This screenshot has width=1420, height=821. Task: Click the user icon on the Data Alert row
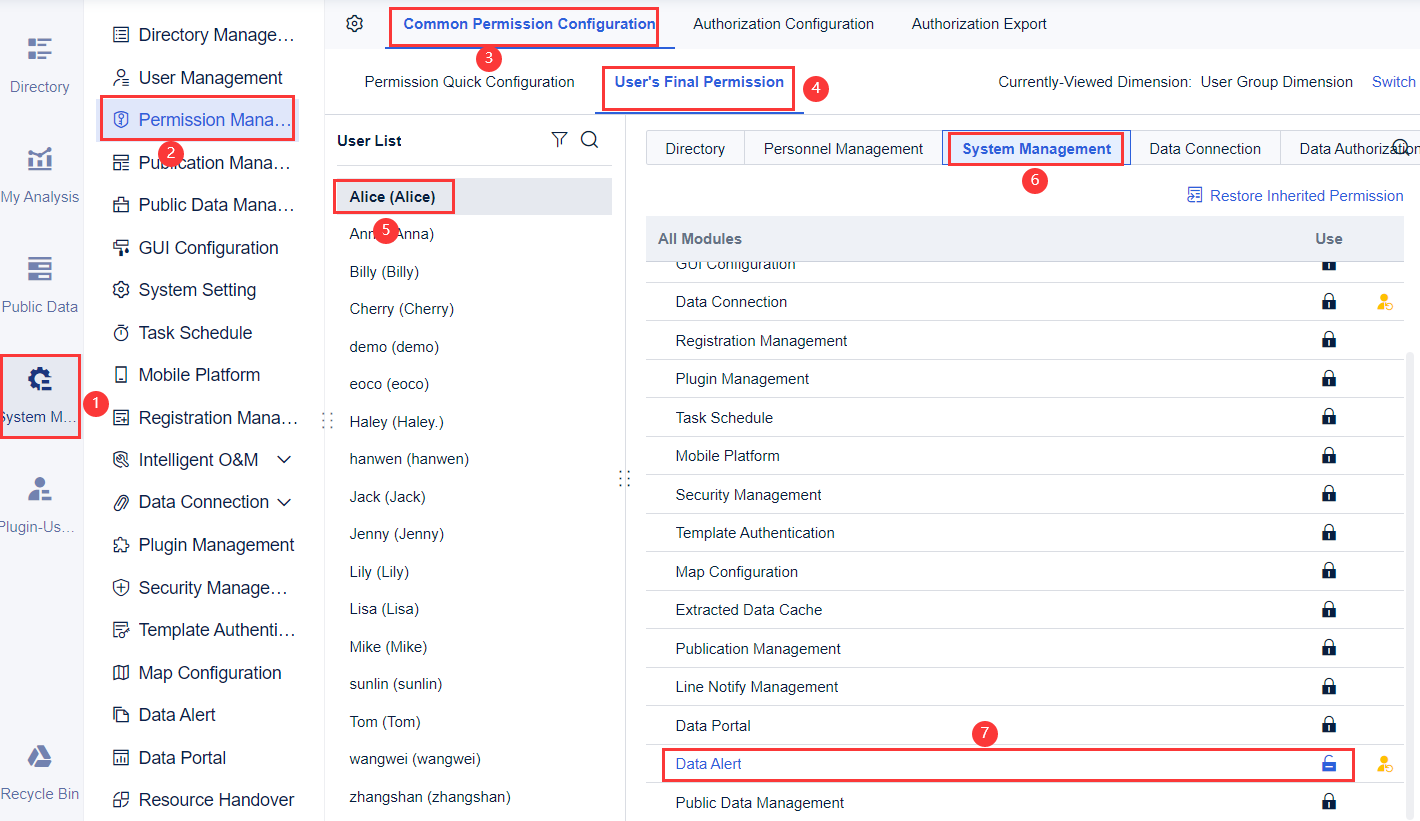point(1384,763)
